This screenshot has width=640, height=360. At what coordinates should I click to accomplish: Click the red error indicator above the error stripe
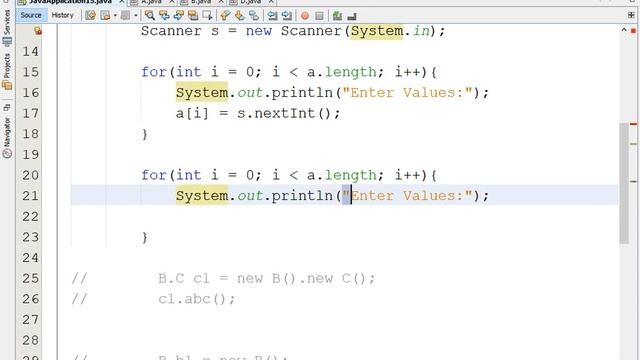tap(633, 31)
